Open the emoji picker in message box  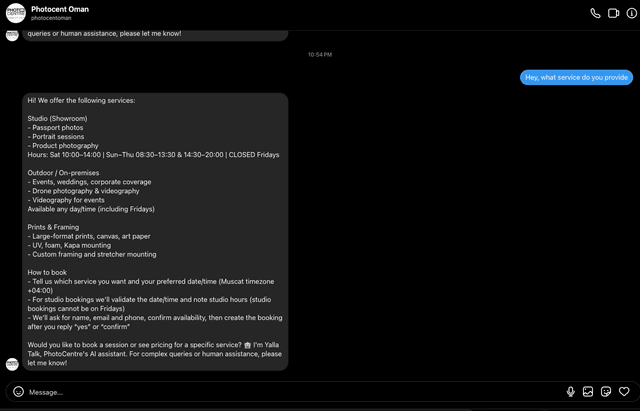(x=18, y=392)
